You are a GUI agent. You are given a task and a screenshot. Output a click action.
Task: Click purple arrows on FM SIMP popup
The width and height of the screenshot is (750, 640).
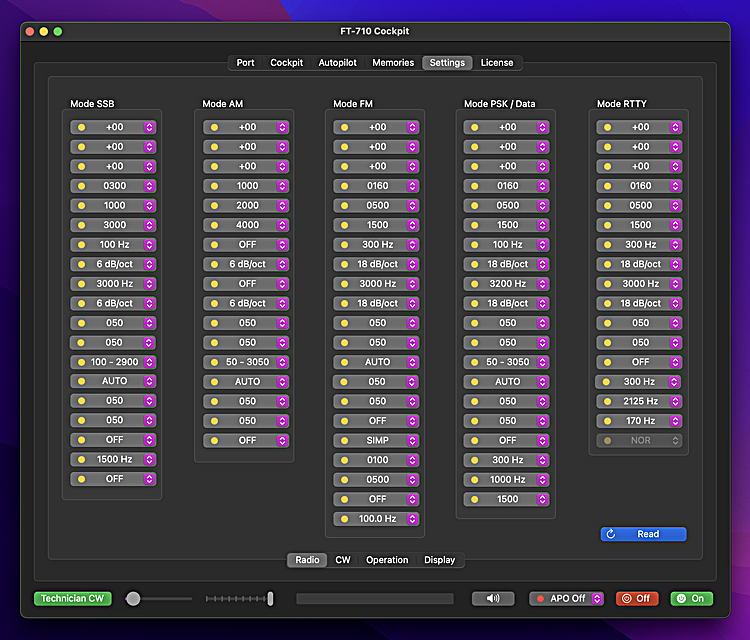[x=412, y=441]
